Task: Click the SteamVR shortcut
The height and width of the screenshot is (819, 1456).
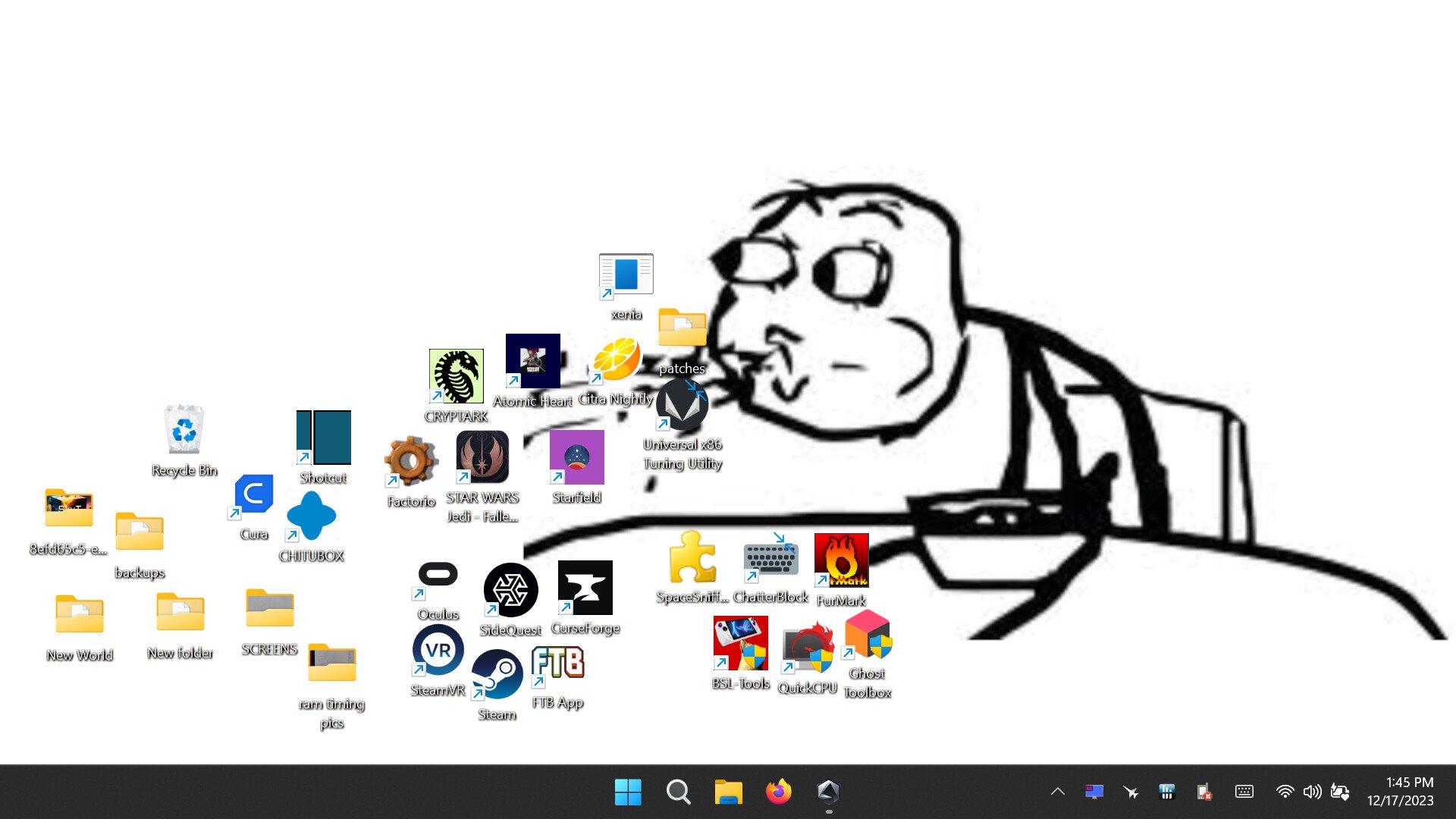Action: pos(438,651)
